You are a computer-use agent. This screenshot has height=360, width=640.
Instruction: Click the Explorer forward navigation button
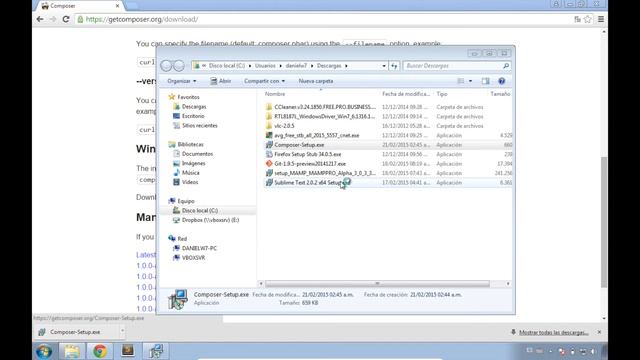pos(179,66)
